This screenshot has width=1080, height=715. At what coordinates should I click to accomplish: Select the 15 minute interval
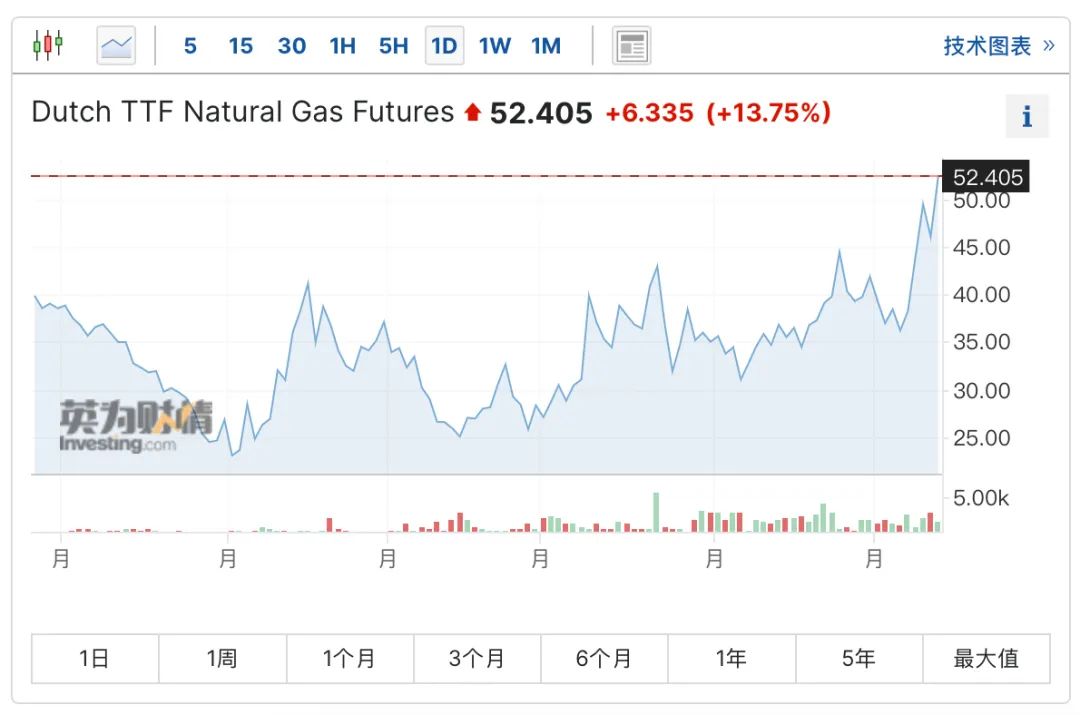click(x=240, y=45)
